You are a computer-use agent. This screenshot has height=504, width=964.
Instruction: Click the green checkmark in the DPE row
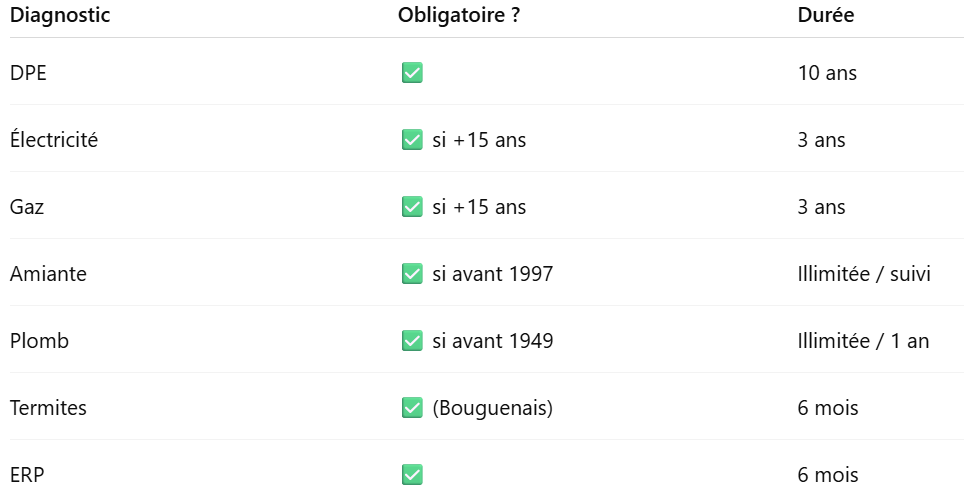coord(411,73)
